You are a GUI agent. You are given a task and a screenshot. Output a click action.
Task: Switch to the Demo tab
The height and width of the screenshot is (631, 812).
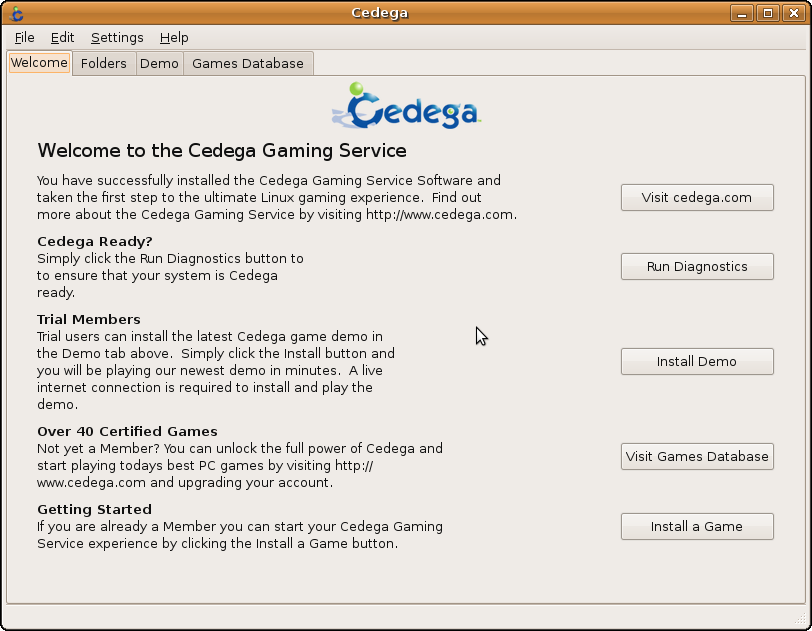coord(159,63)
